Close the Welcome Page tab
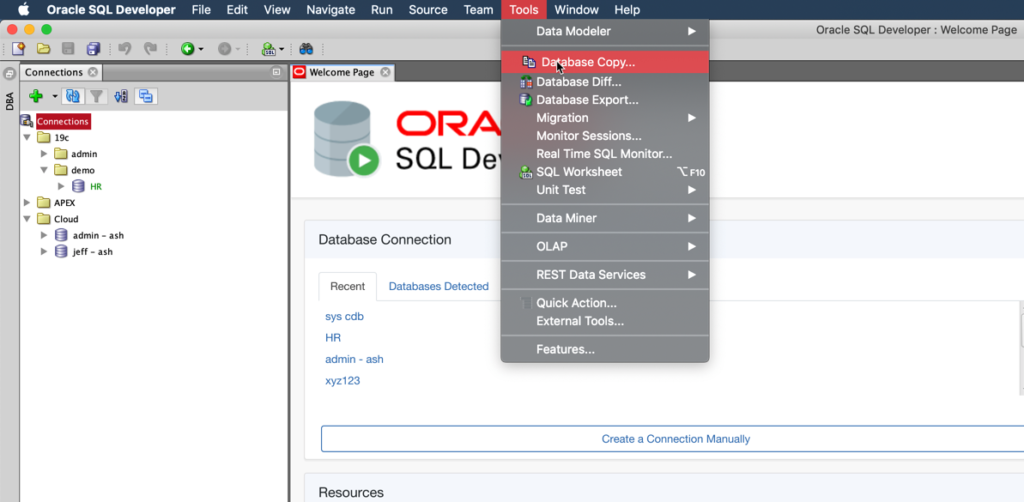 [x=385, y=72]
